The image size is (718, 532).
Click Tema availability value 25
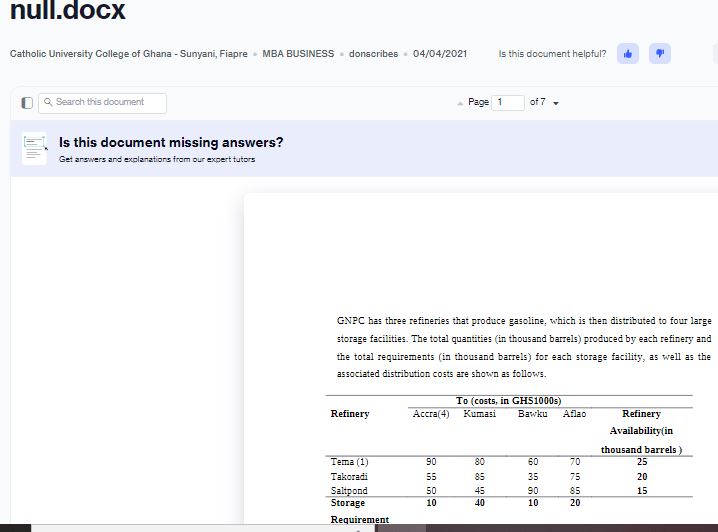[x=642, y=462]
